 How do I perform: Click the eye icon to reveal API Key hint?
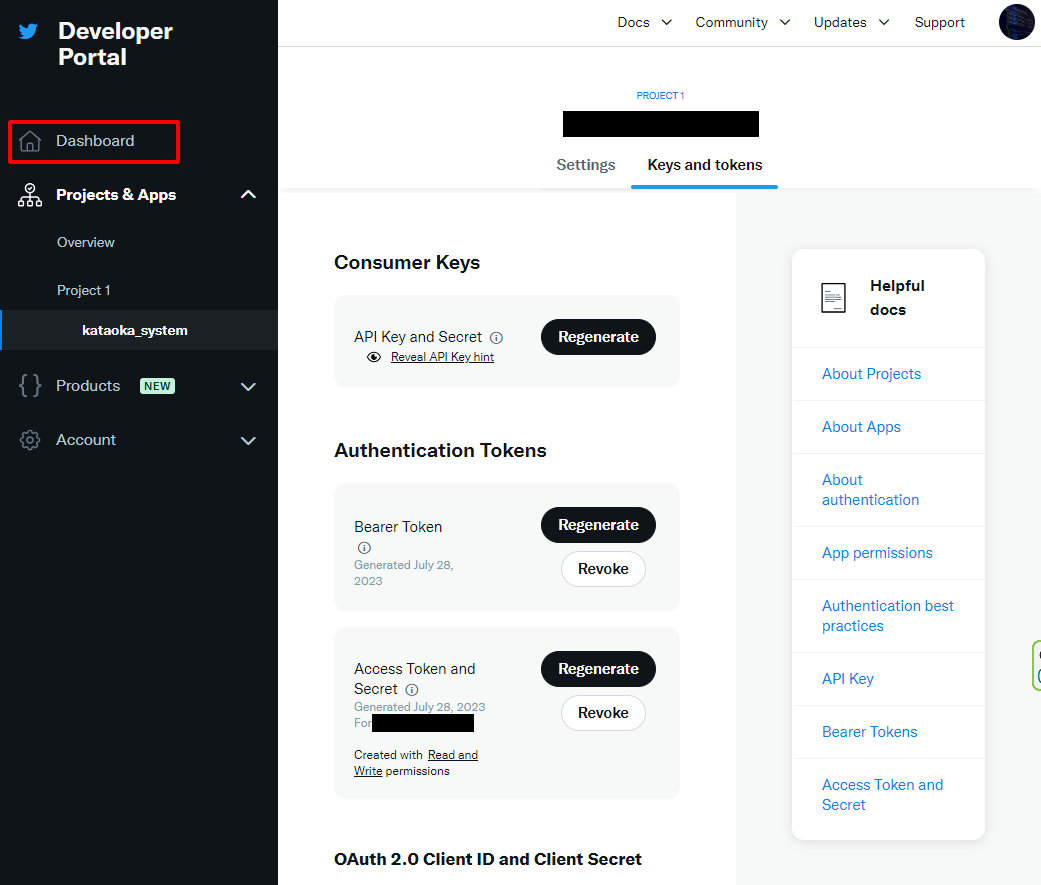coord(374,357)
